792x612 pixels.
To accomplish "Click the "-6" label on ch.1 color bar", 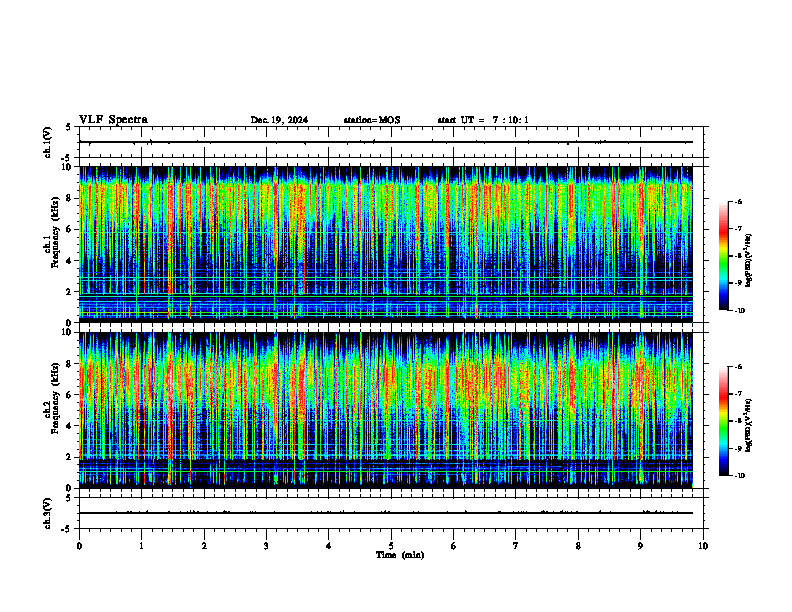I will coord(738,202).
